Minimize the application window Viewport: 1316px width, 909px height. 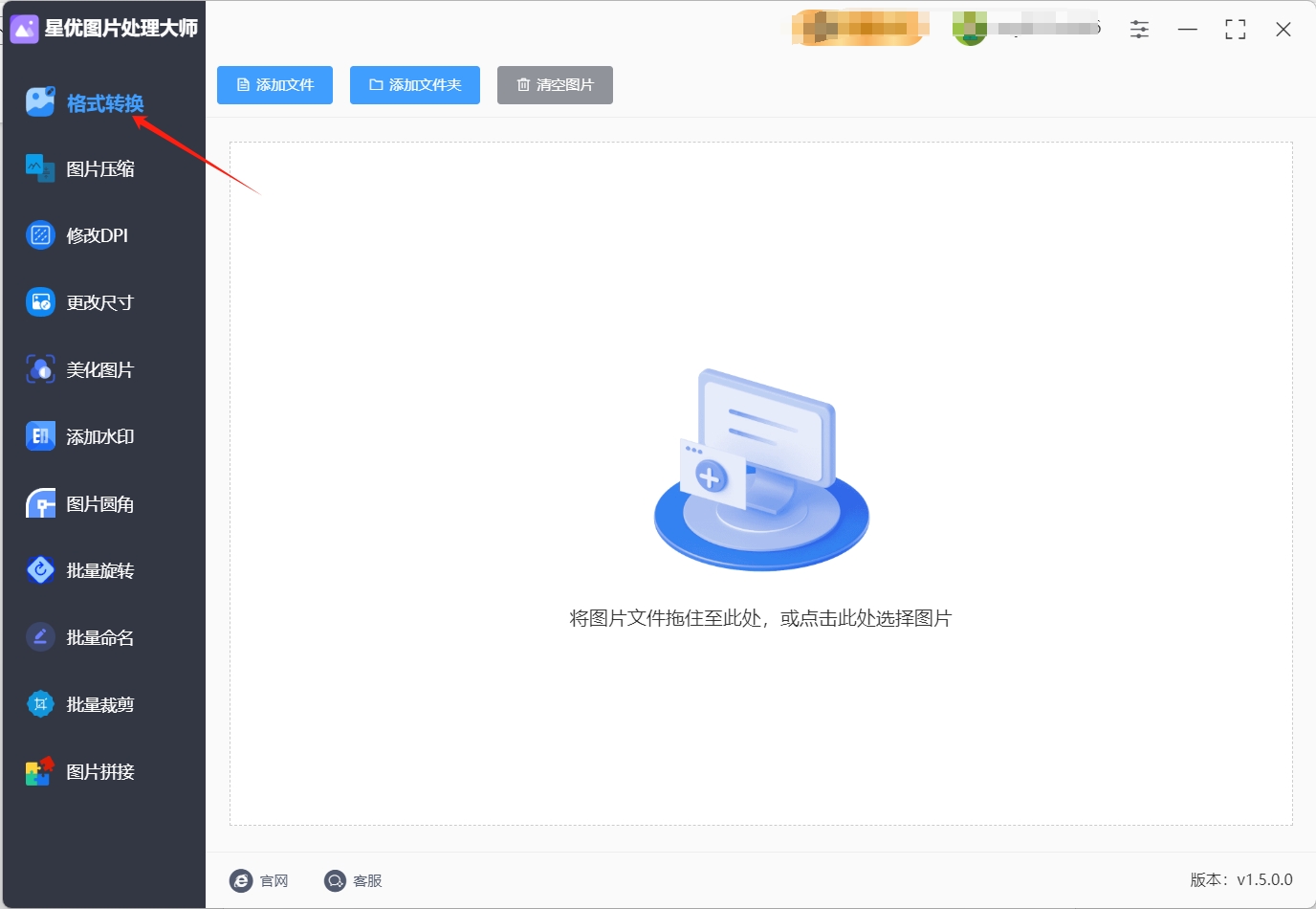tap(1188, 30)
